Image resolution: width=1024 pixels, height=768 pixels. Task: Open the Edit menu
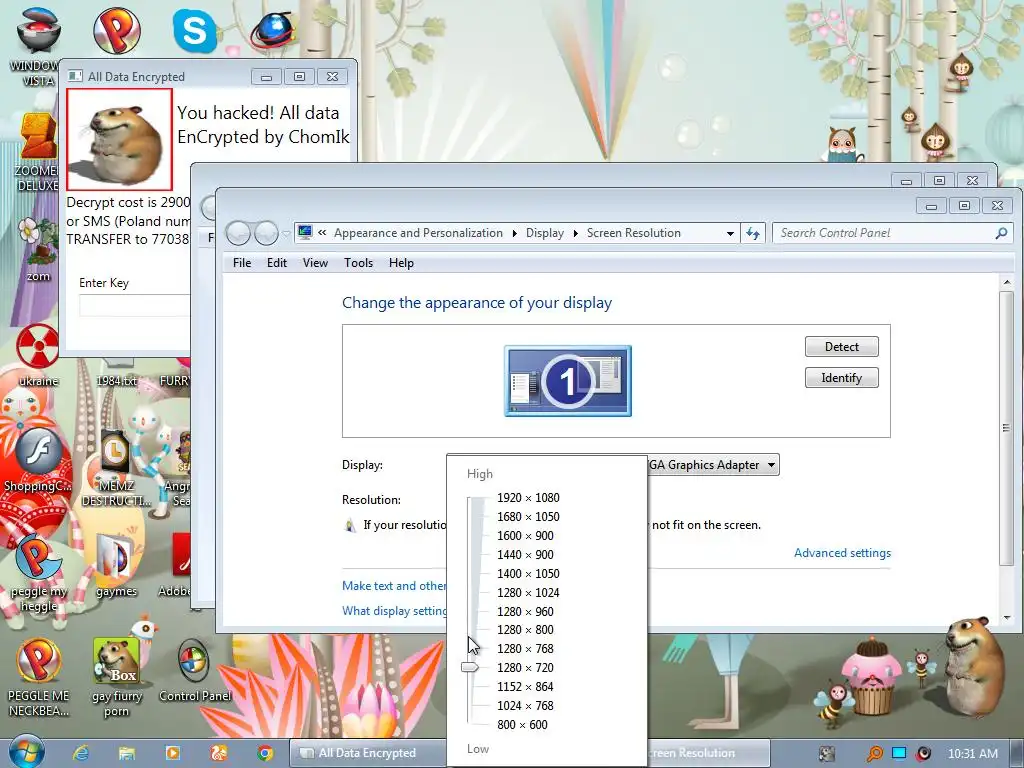click(x=276, y=263)
